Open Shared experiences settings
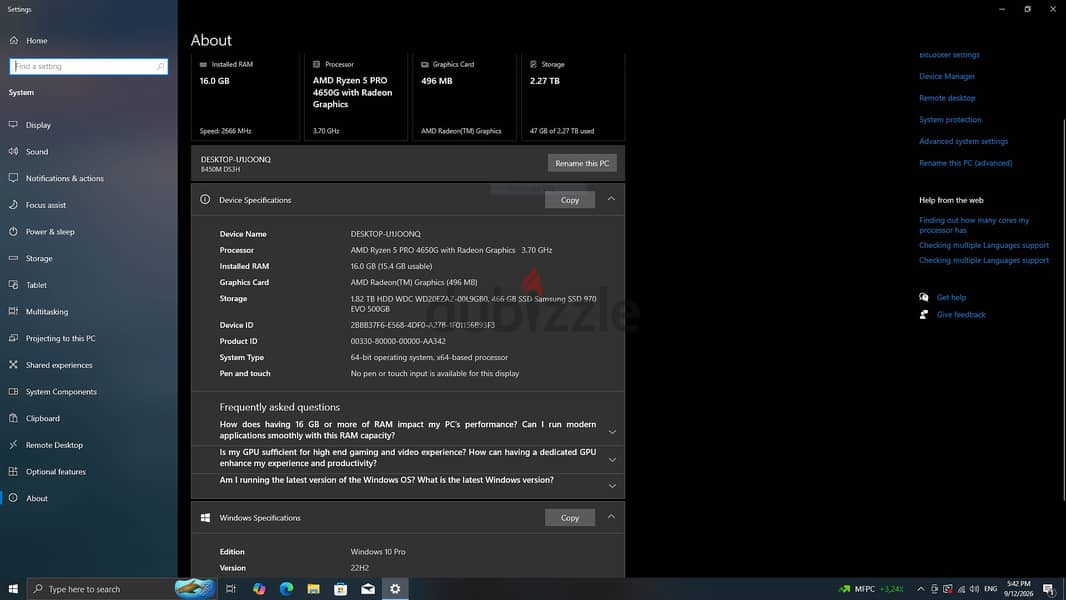 (58, 365)
